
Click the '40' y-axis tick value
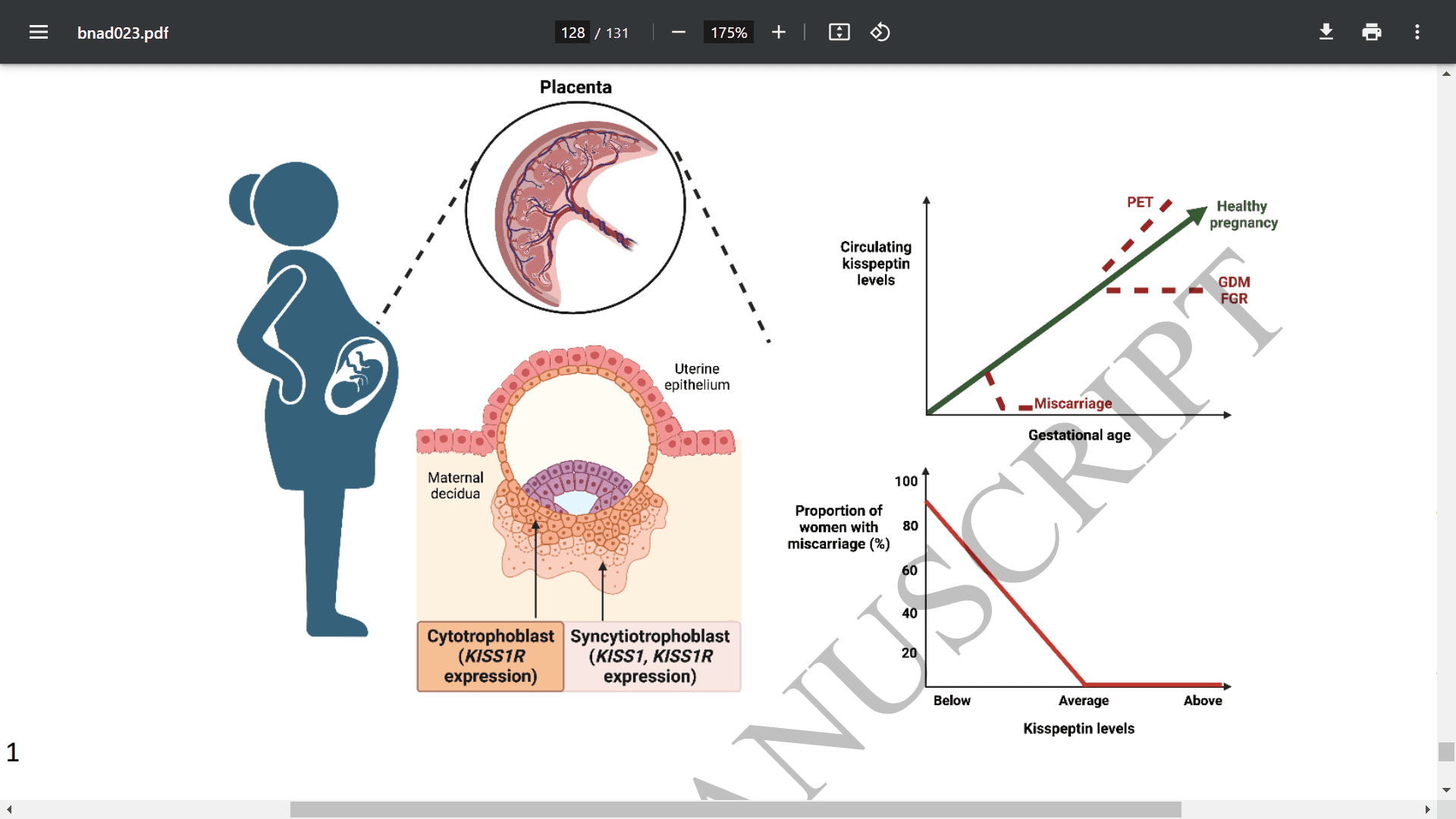[910, 613]
